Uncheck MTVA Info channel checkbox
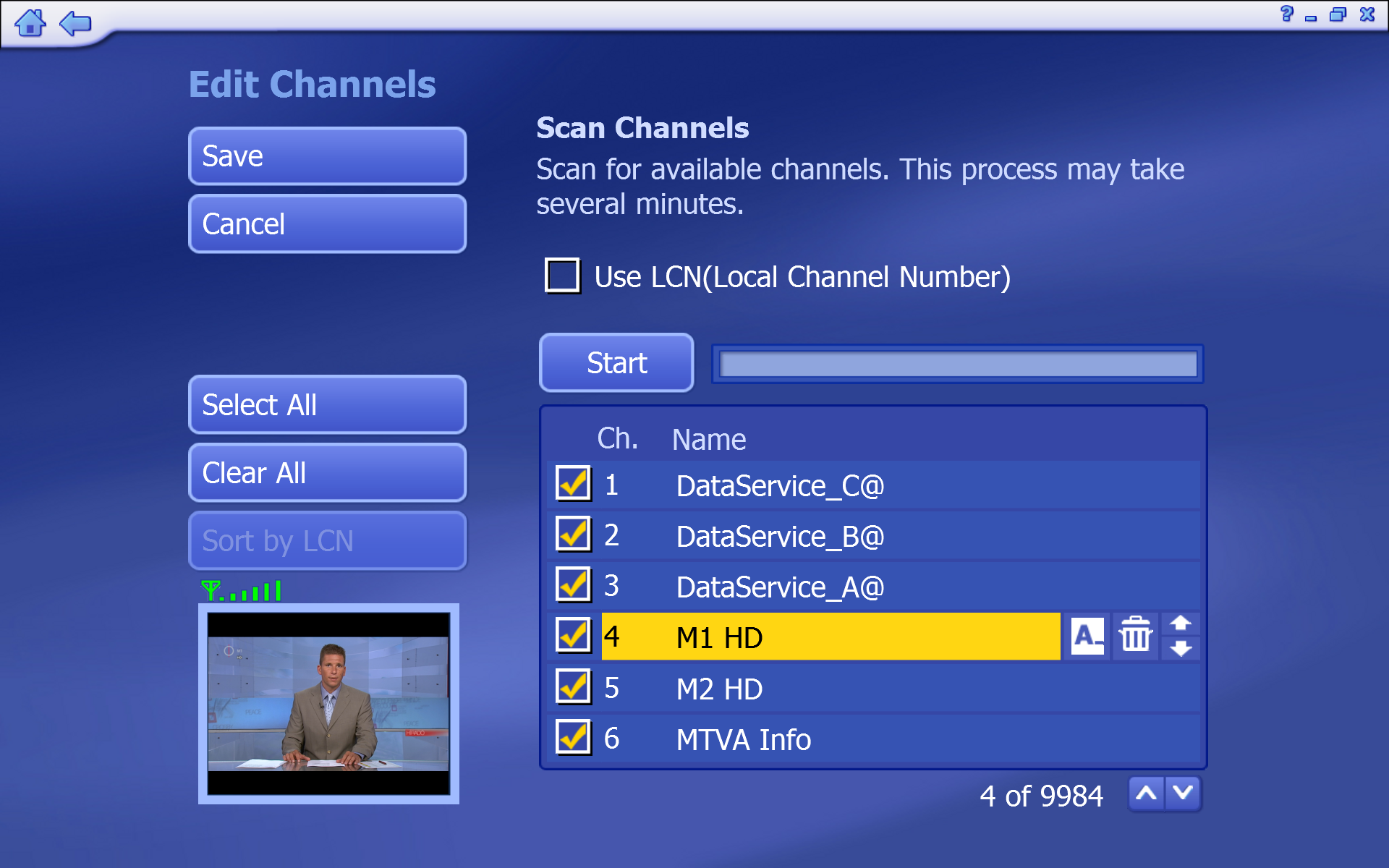 pos(573,738)
